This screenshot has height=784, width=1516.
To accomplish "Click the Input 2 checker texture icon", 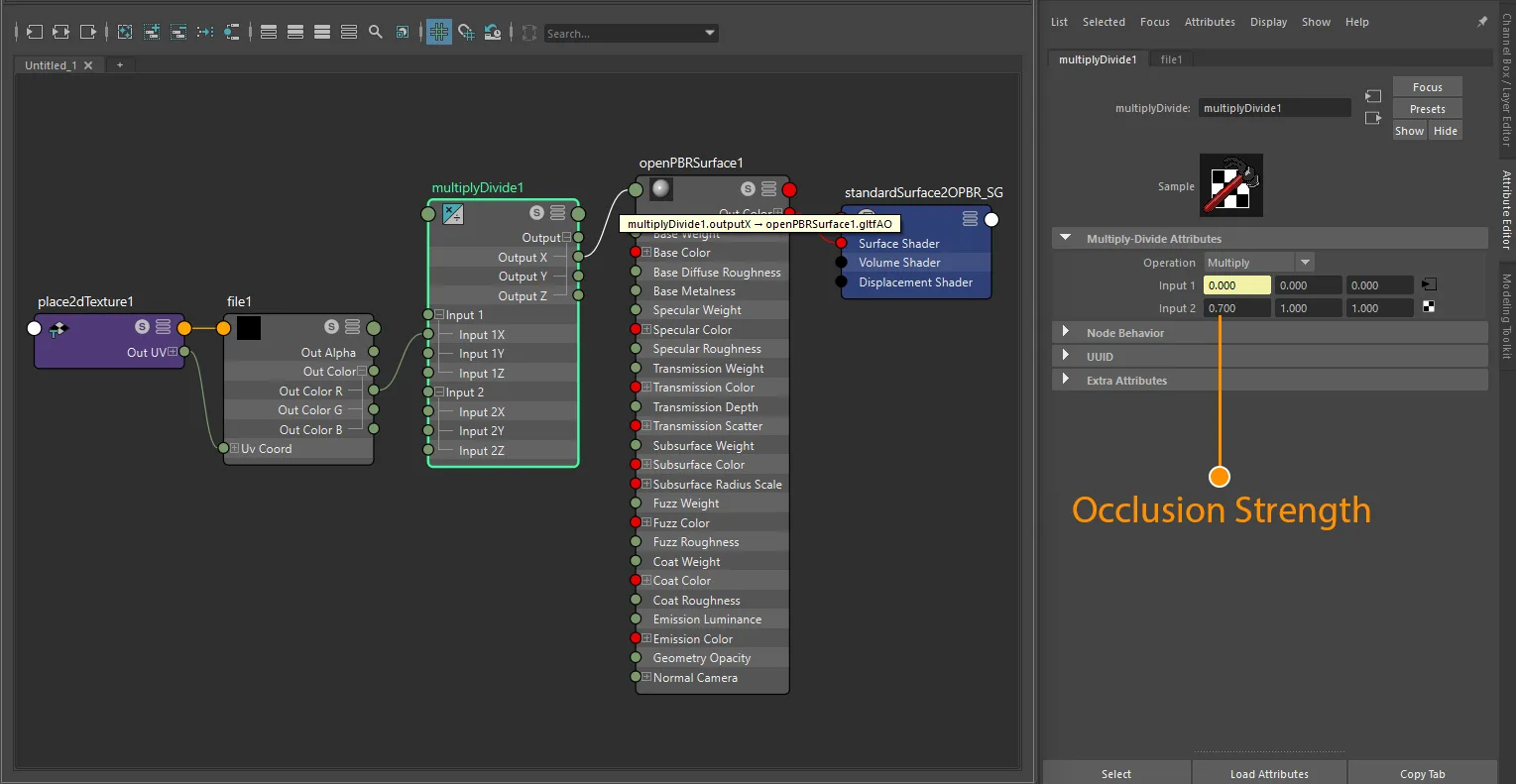I will (x=1429, y=307).
